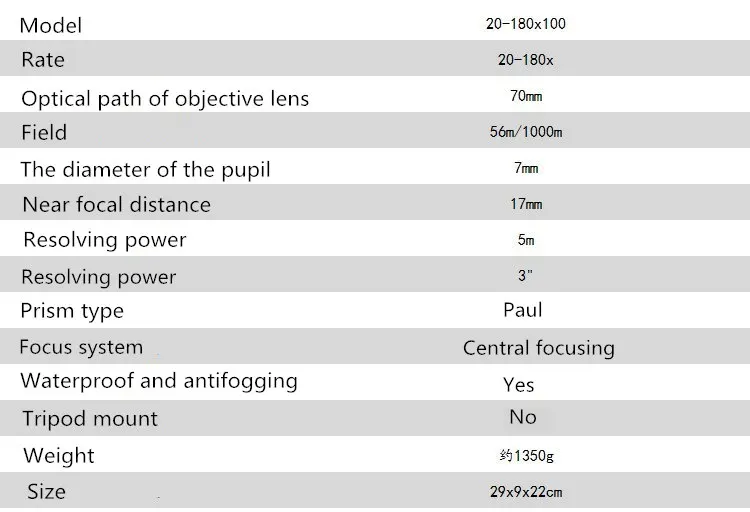
Task: Click Near focal distance label
Action: [x=117, y=205]
